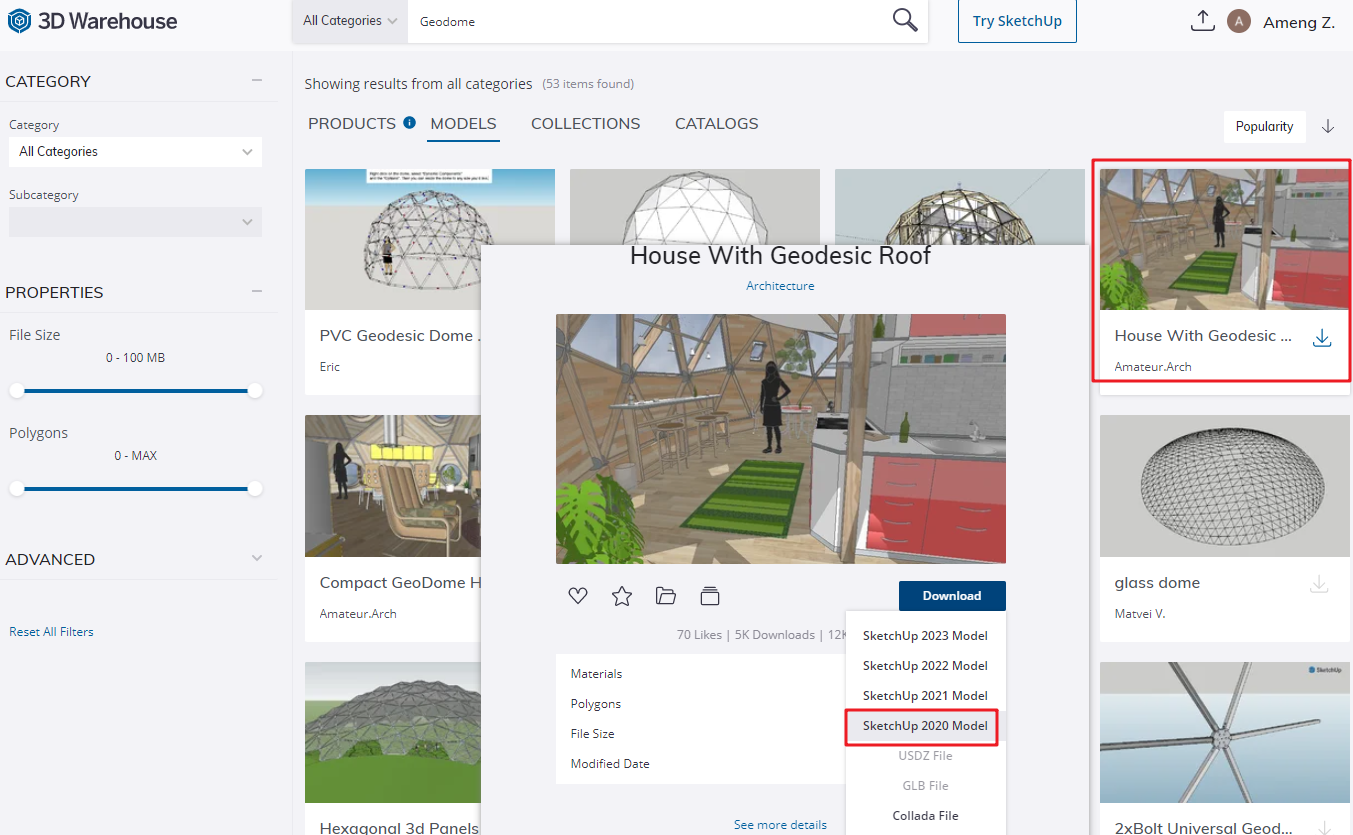This screenshot has height=835, width=1353.
Task: Click the '70 Likes' count text
Action: click(699, 635)
